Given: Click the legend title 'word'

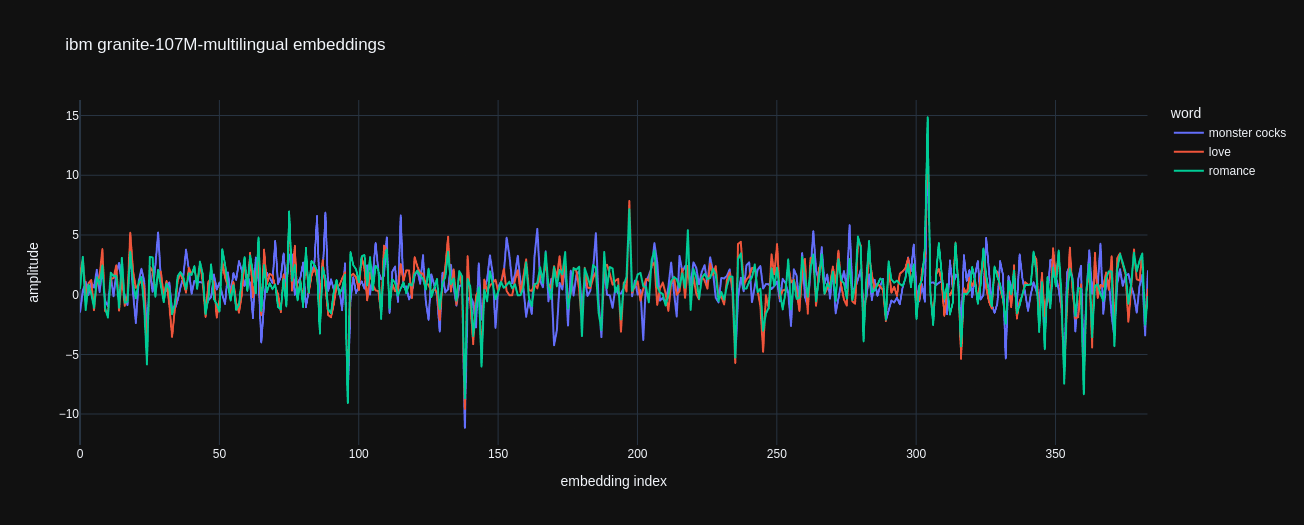Looking at the screenshot, I should [x=1185, y=113].
